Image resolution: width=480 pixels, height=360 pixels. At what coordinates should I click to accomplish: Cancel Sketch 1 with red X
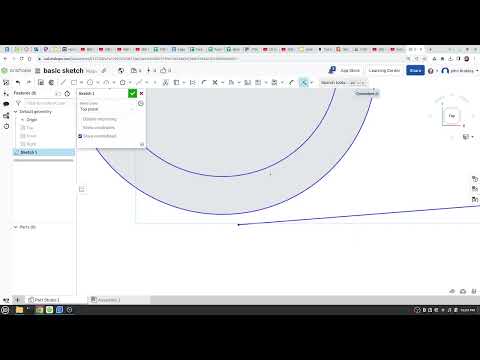click(x=141, y=93)
